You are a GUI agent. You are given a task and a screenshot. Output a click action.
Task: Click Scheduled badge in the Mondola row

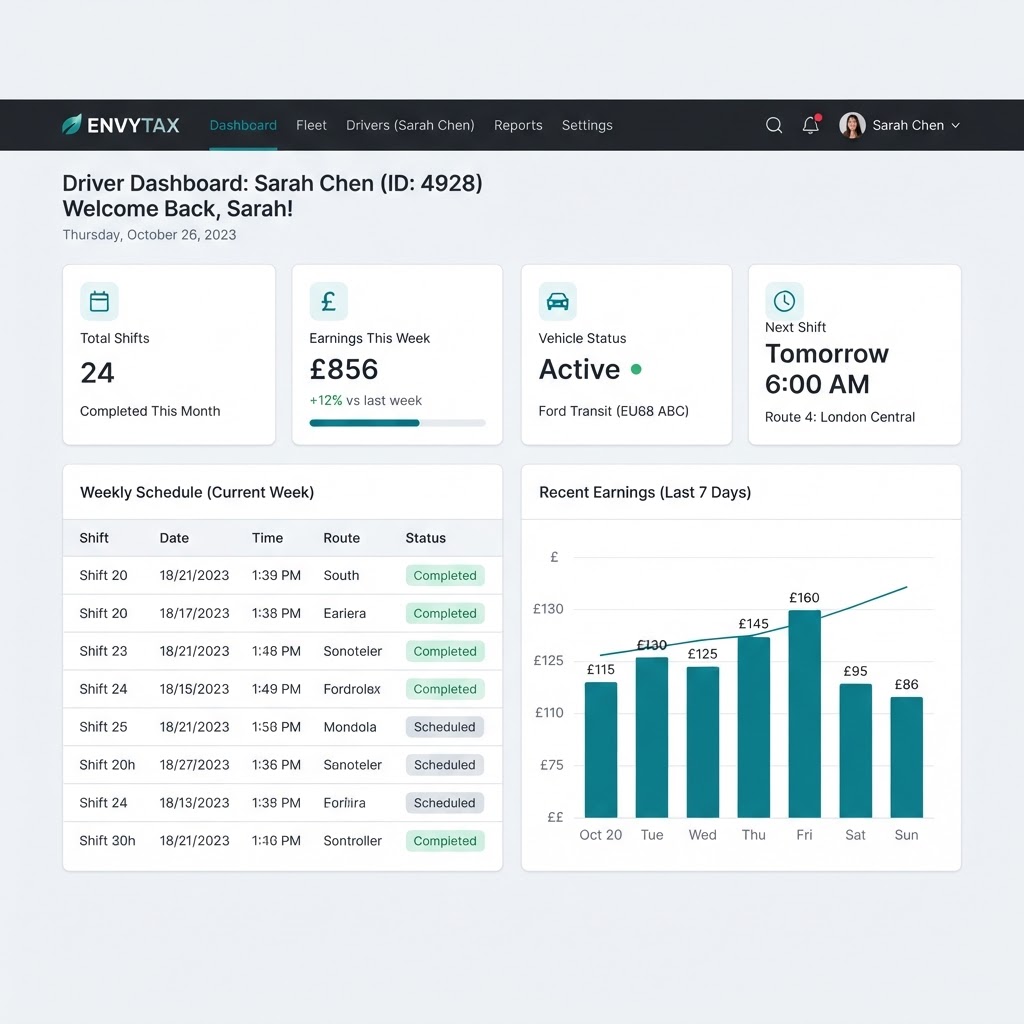(445, 727)
